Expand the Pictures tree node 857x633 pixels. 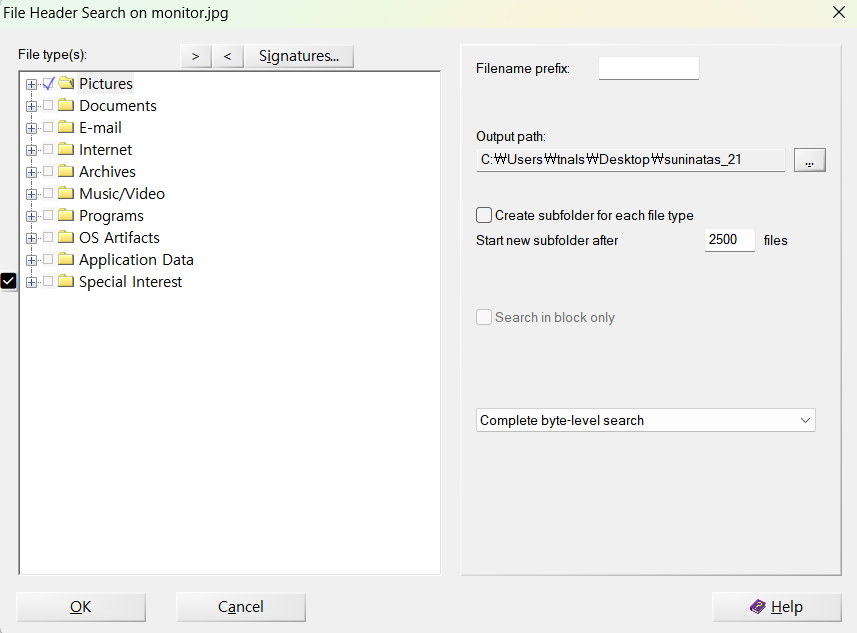tap(31, 84)
